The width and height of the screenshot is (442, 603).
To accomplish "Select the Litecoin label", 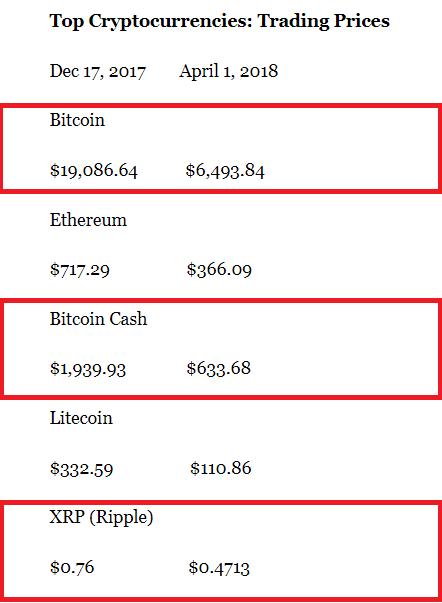I will [81, 418].
